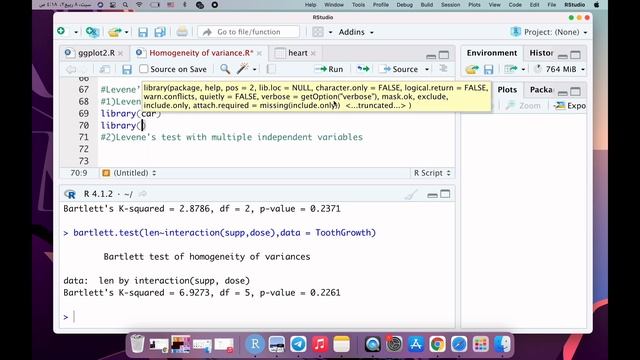
Task: Create a new file with the green plus icon
Action: click(62, 31)
